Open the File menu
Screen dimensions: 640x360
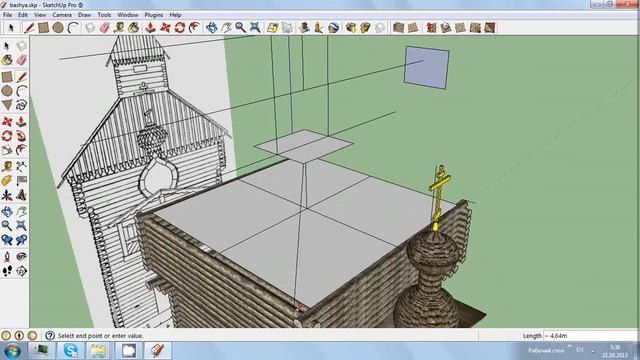tap(7, 15)
